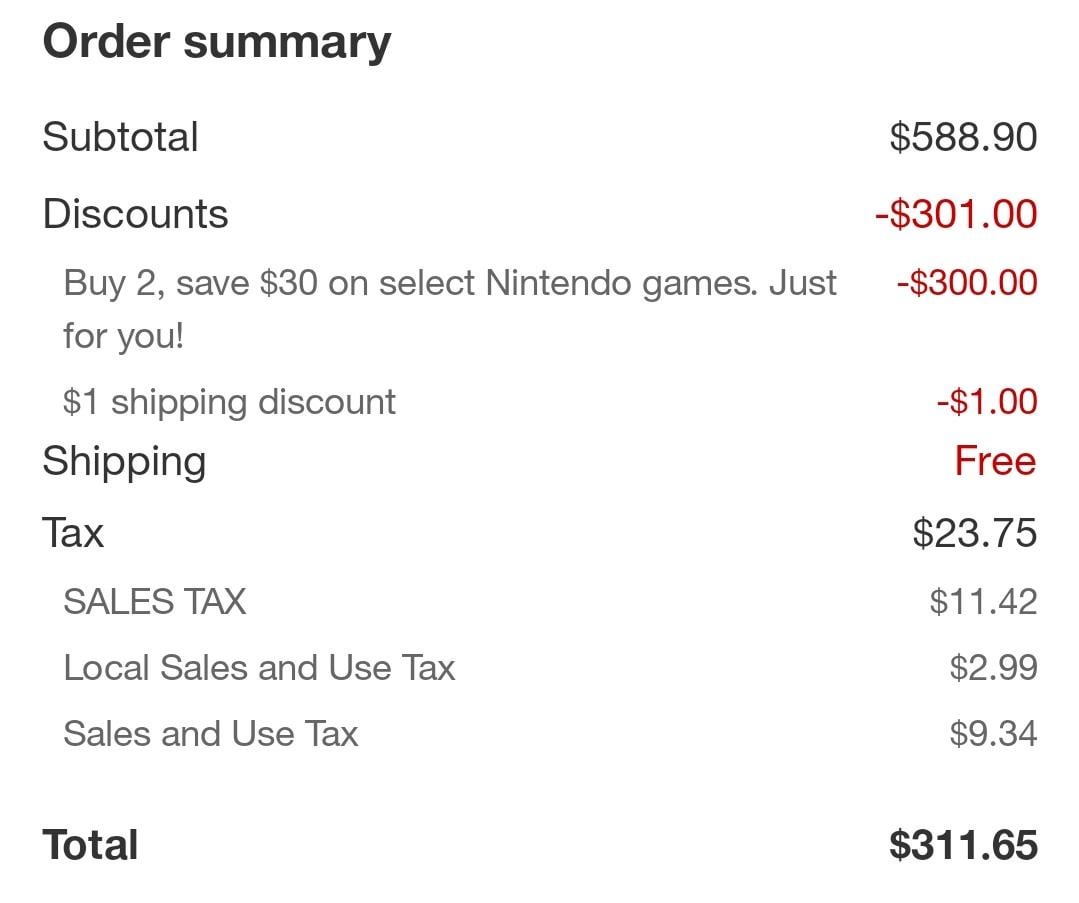The height and width of the screenshot is (903, 1079).
Task: Click the red Free shipping value
Action: point(995,461)
